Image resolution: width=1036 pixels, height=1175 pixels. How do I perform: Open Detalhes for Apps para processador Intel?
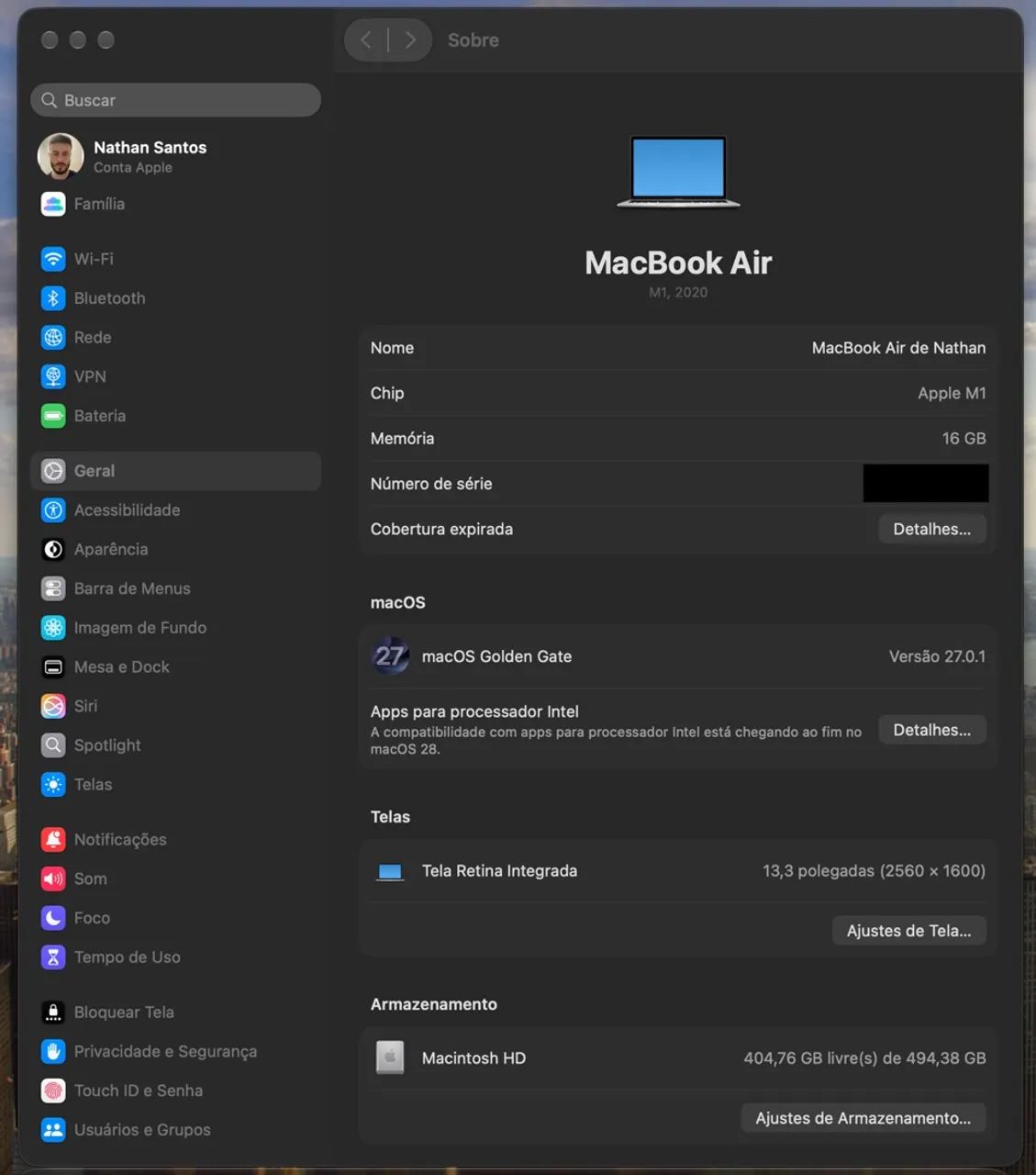click(932, 730)
